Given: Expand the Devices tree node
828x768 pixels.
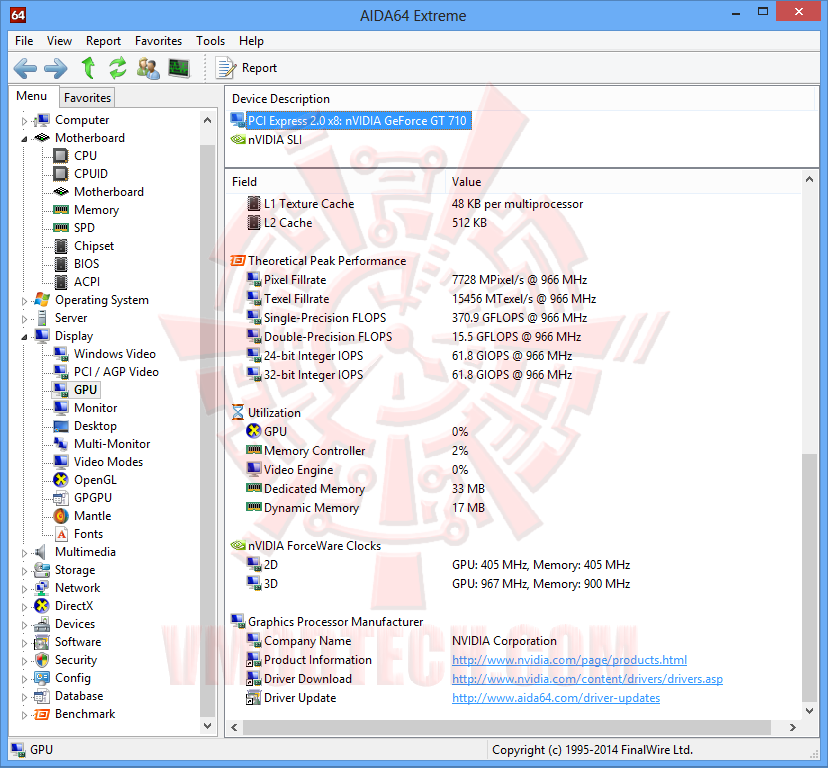Looking at the screenshot, I should coord(24,625).
